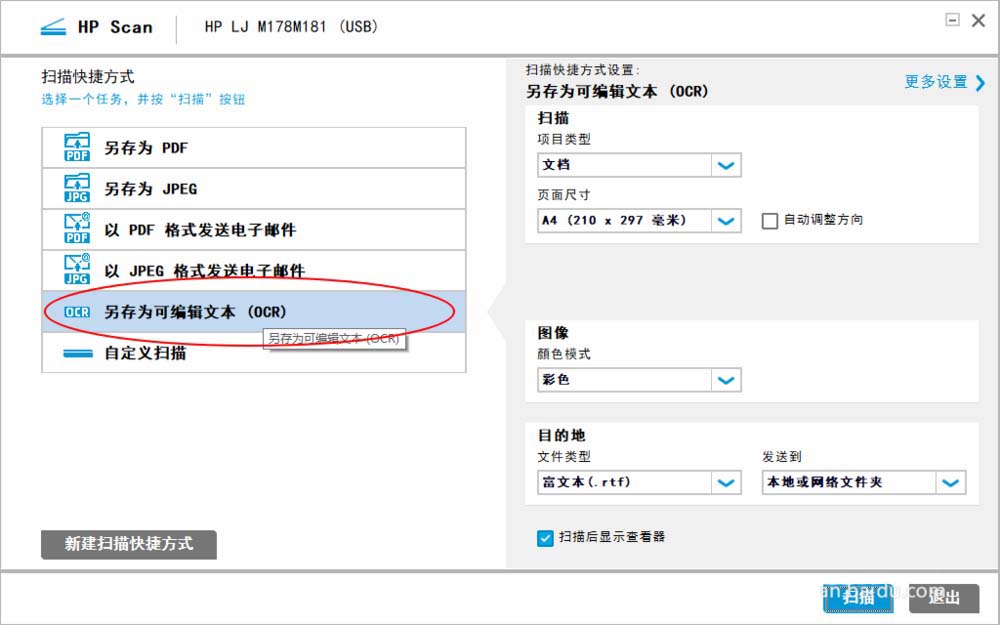The width and height of the screenshot is (1000, 625).
Task: Click the HP Scan scanner logo icon
Action: tap(53, 27)
